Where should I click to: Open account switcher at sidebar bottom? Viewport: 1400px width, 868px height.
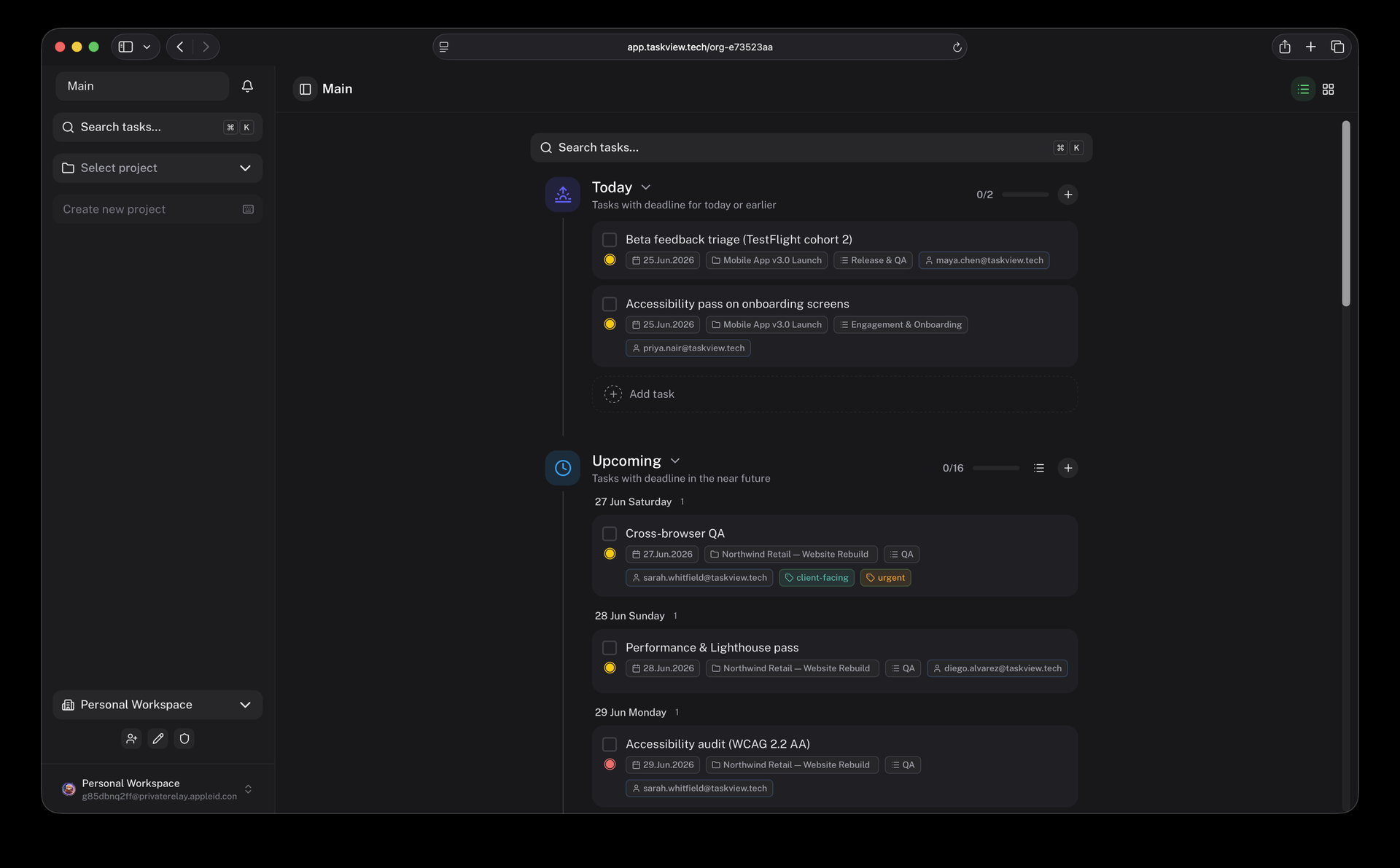tap(157, 789)
